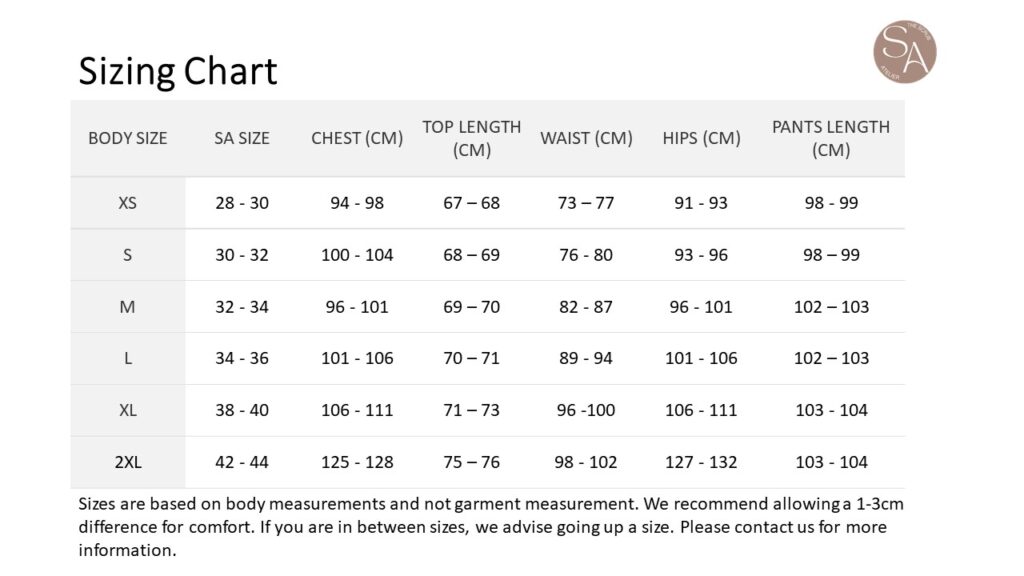This screenshot has height=576, width=1024.
Task: Click the HIPS (CM) column header
Action: point(701,138)
